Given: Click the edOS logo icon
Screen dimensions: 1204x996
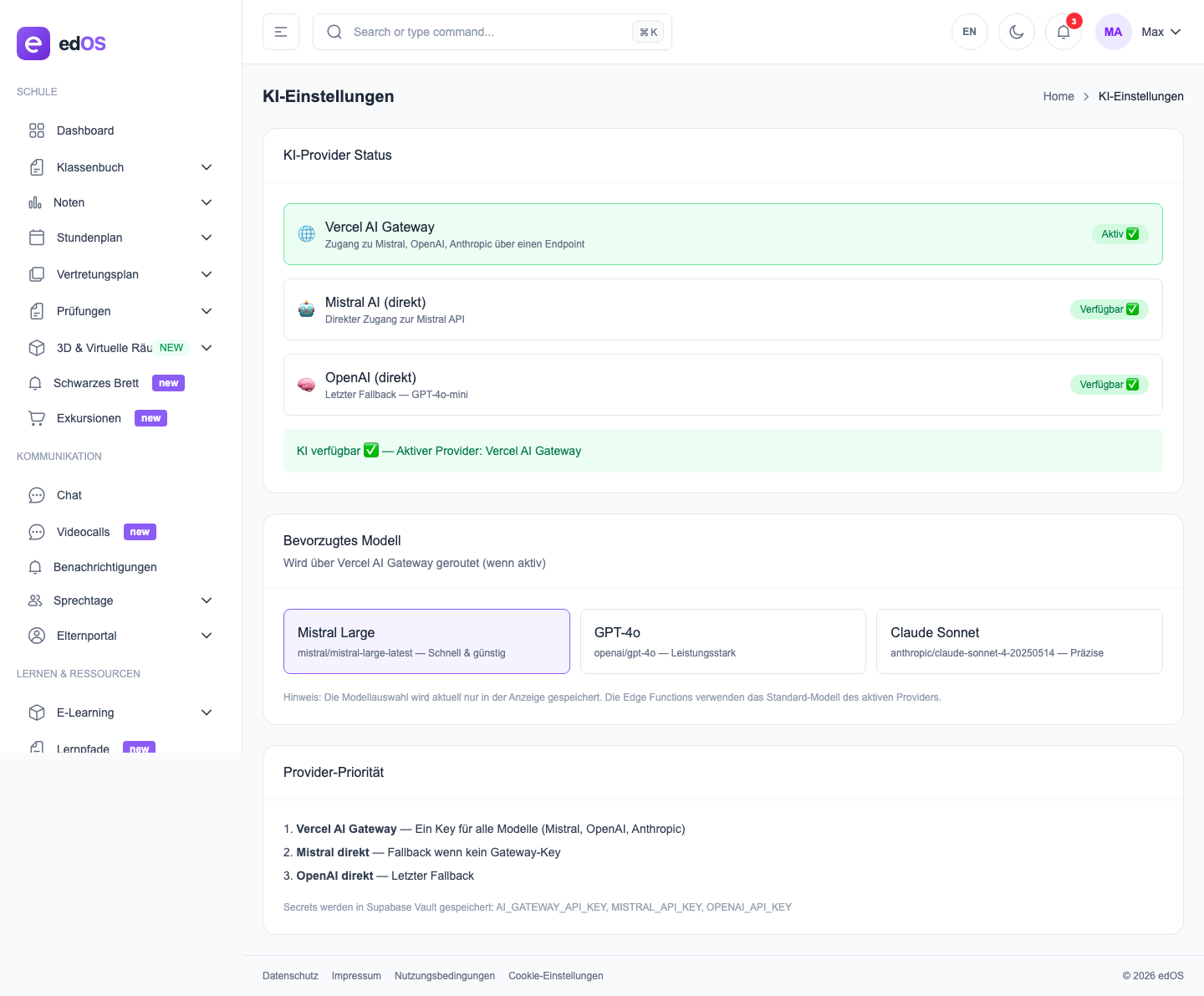Looking at the screenshot, I should point(33,43).
